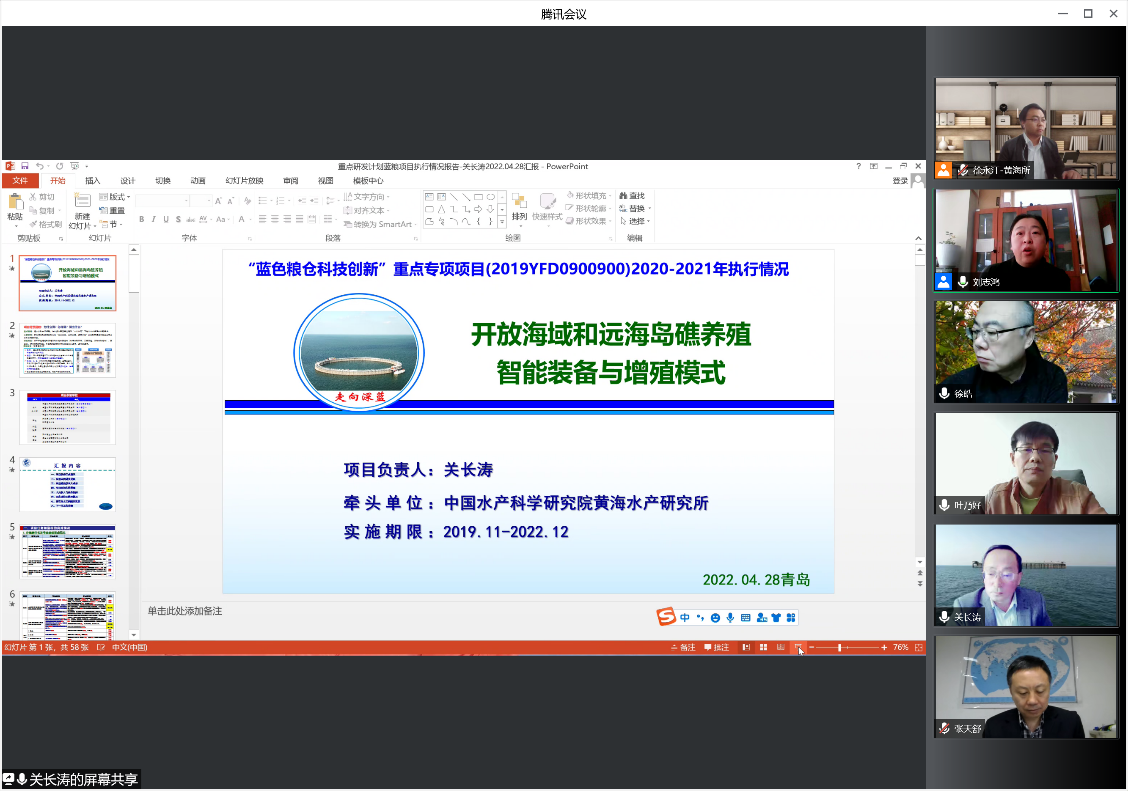Toggle the Comments (批注) pane in status bar

point(717,648)
